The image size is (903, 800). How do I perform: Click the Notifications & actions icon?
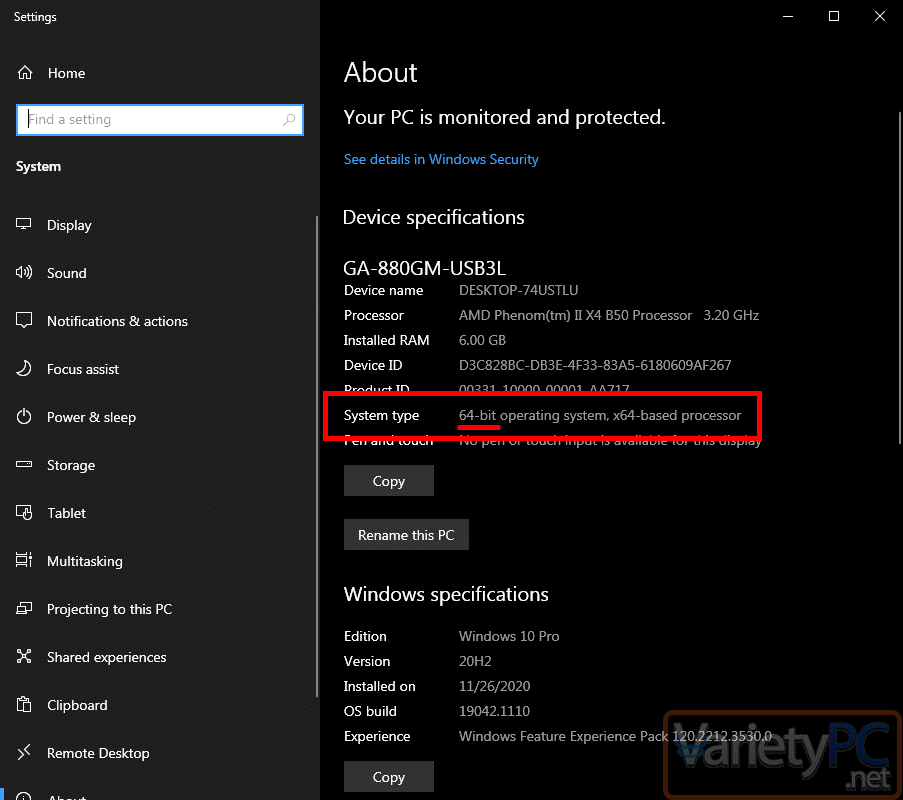click(x=24, y=320)
